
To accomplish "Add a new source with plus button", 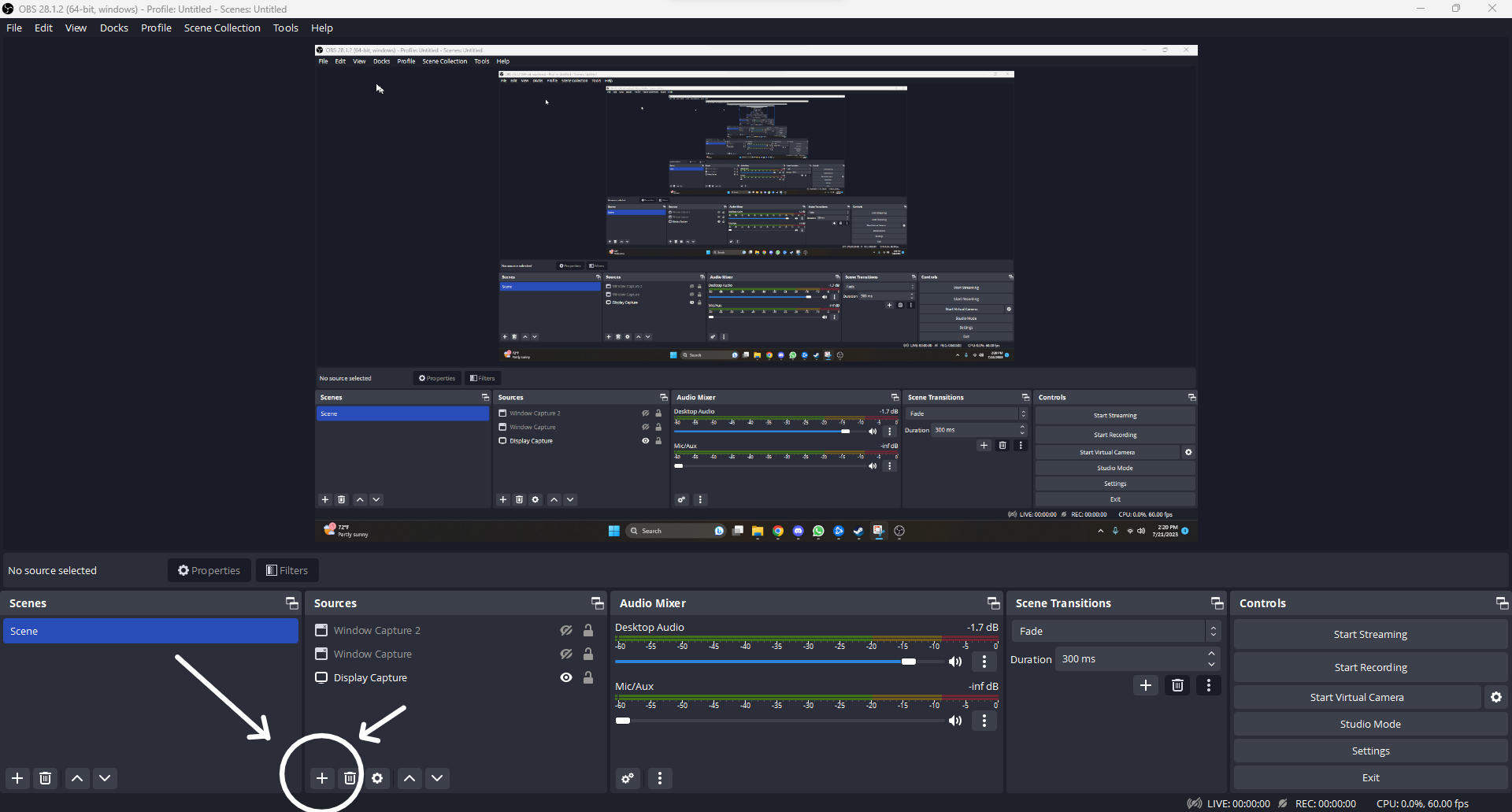I will pyautogui.click(x=322, y=778).
